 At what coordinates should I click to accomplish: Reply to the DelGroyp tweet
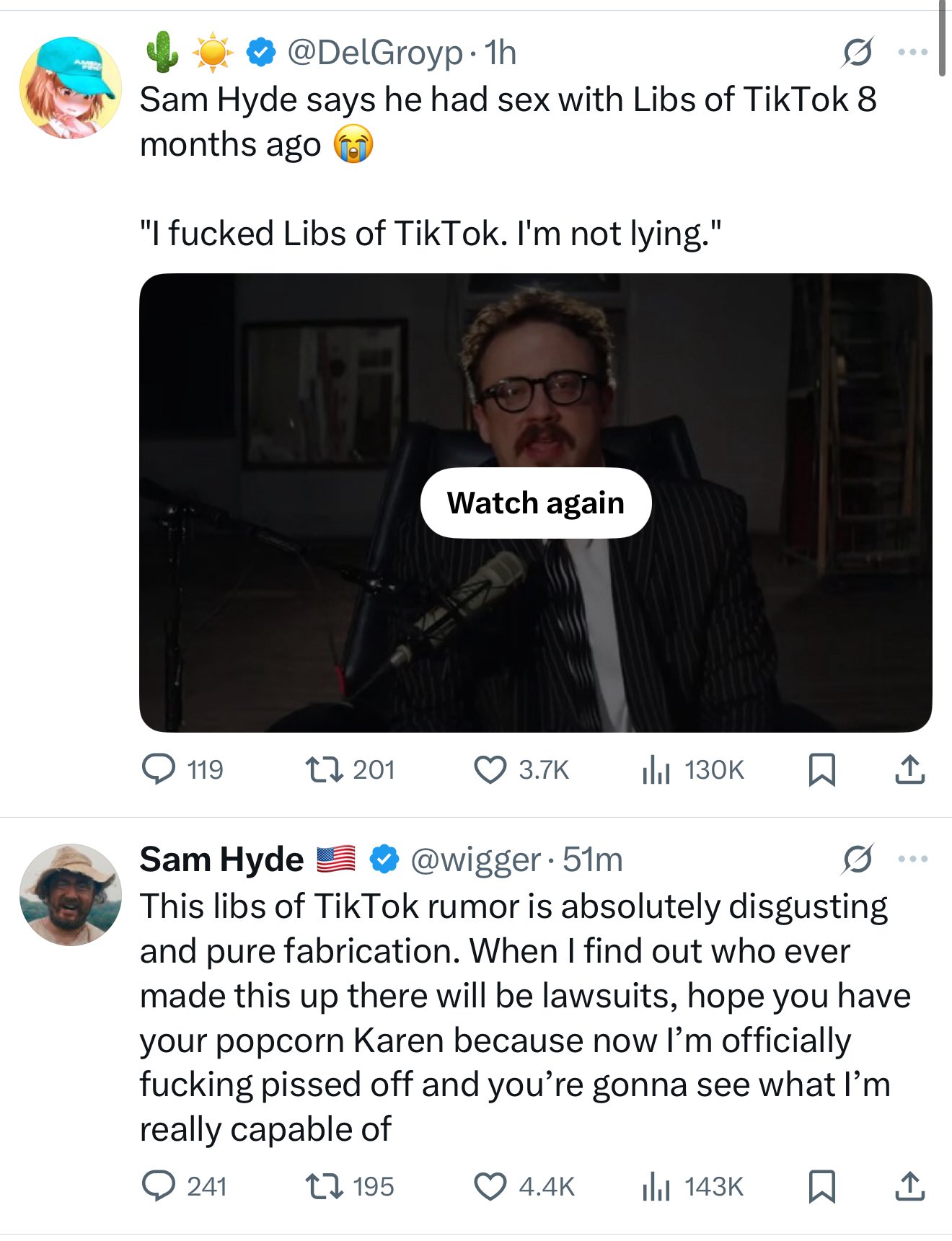coord(159,769)
